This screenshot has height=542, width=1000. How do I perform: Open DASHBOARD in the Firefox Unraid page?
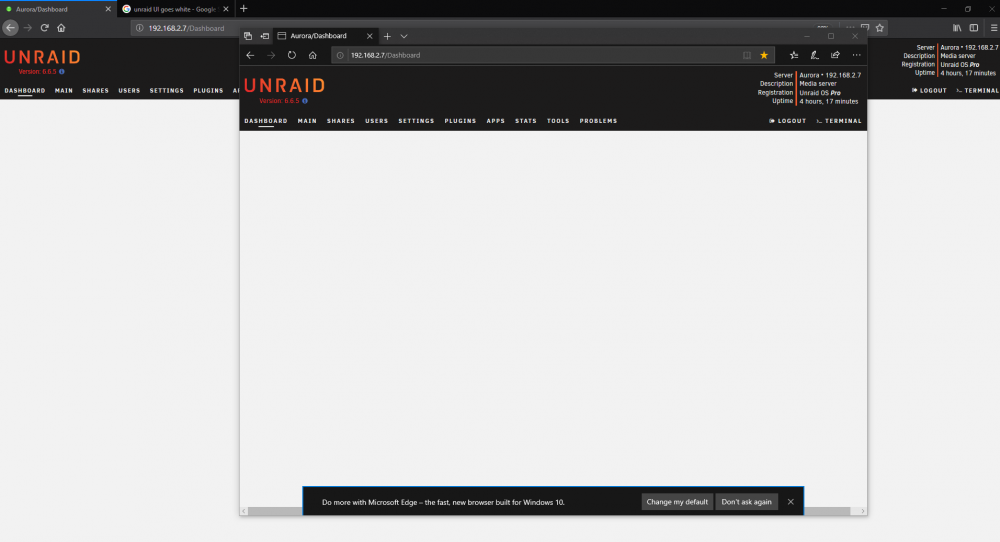coord(25,91)
